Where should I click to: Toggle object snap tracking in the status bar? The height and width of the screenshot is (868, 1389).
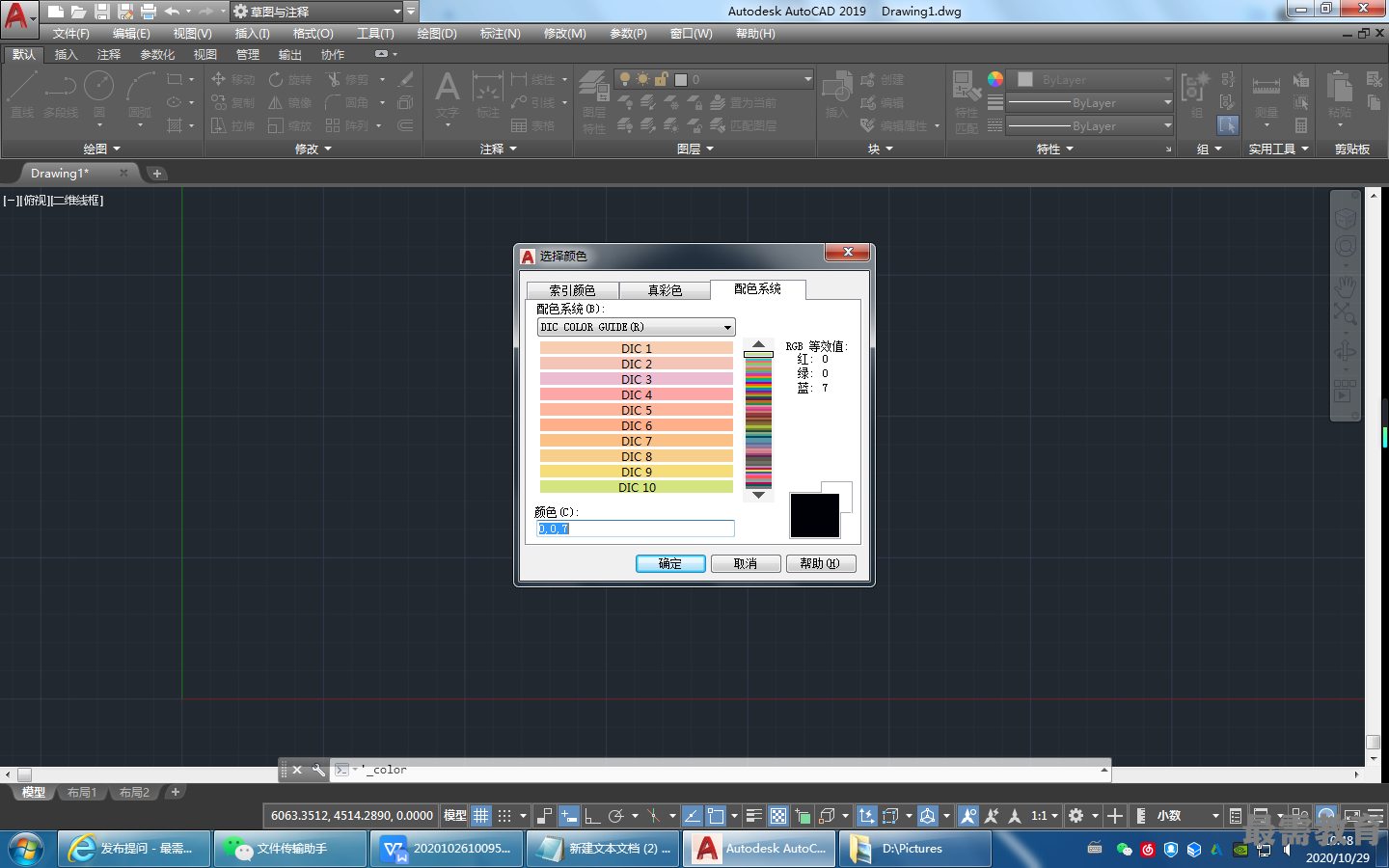[693, 816]
